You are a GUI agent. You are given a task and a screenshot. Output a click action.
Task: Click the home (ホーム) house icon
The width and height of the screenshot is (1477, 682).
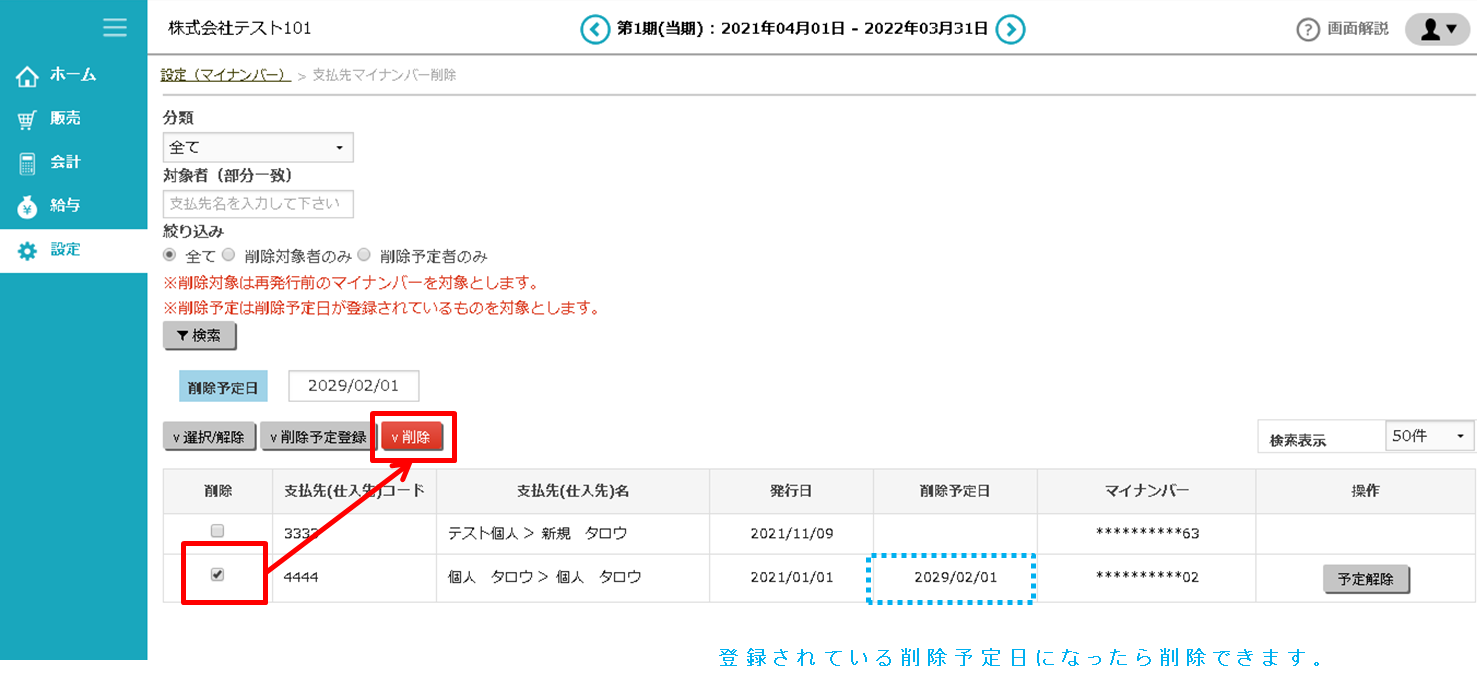click(27, 76)
